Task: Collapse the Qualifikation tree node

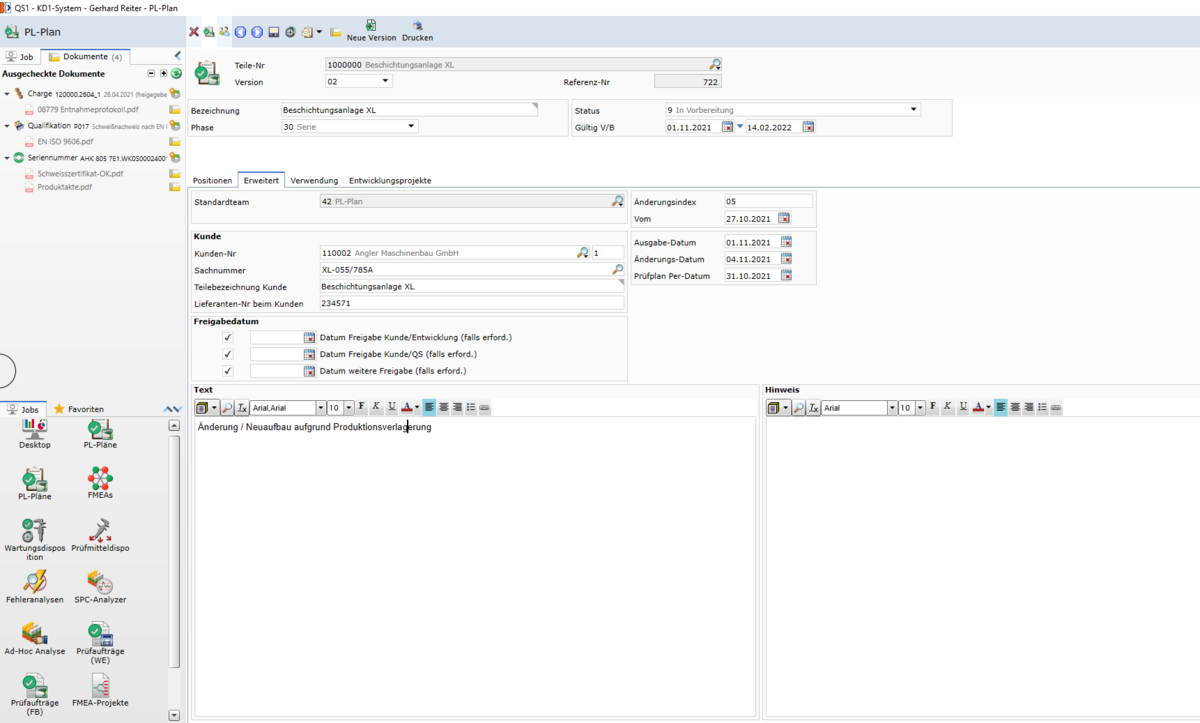Action: pyautogui.click(x=8, y=126)
